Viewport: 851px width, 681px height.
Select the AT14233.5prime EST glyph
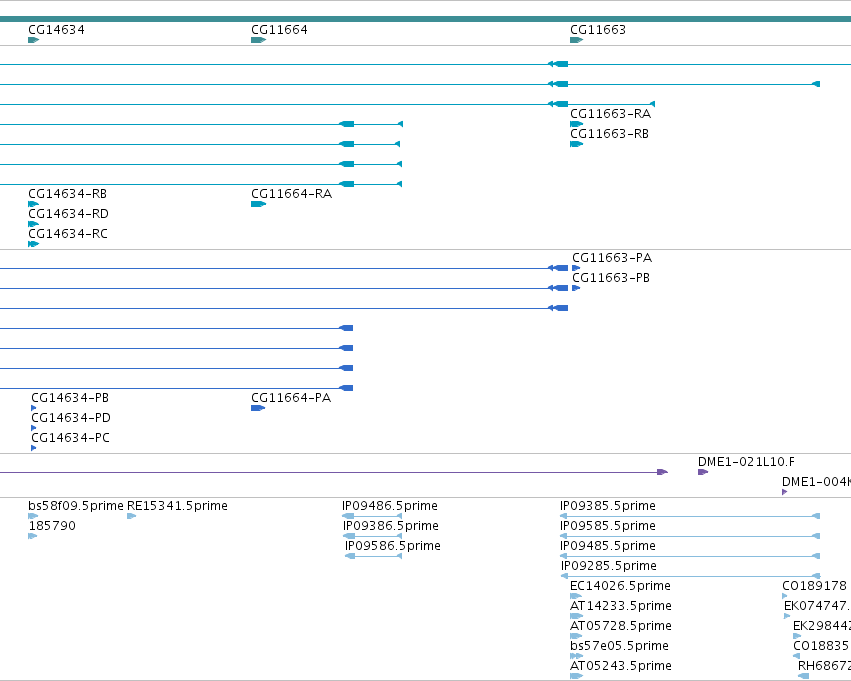coord(576,616)
